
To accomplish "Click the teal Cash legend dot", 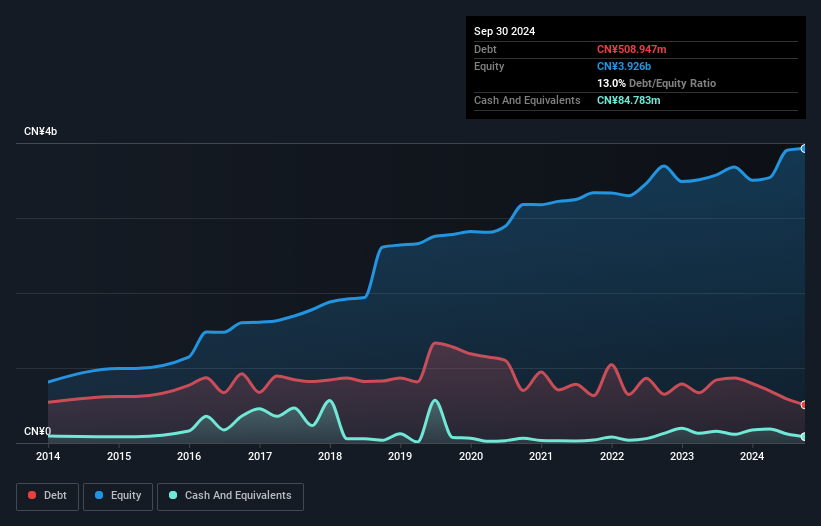I will point(173,495).
